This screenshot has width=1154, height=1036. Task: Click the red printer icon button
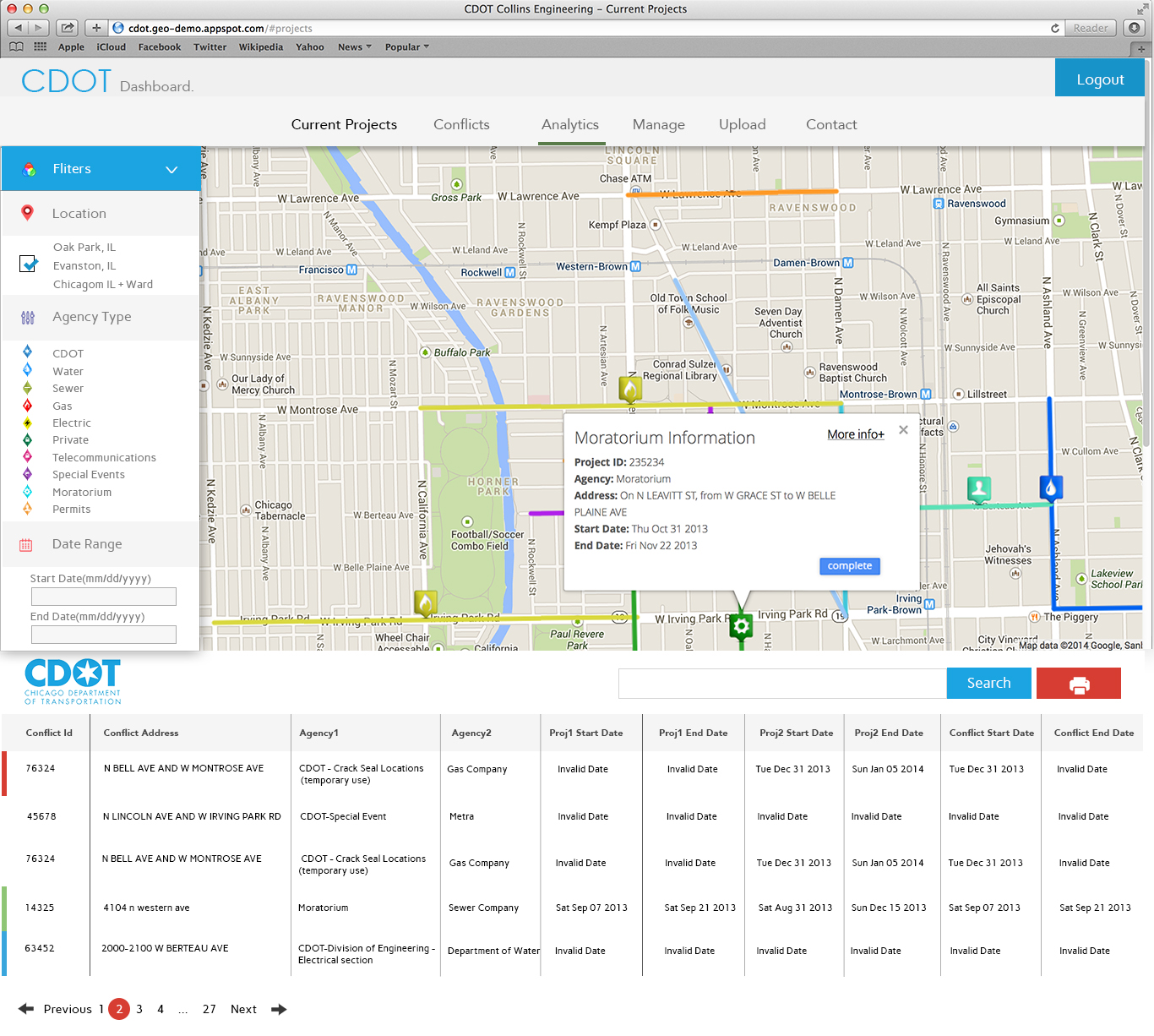click(1078, 684)
